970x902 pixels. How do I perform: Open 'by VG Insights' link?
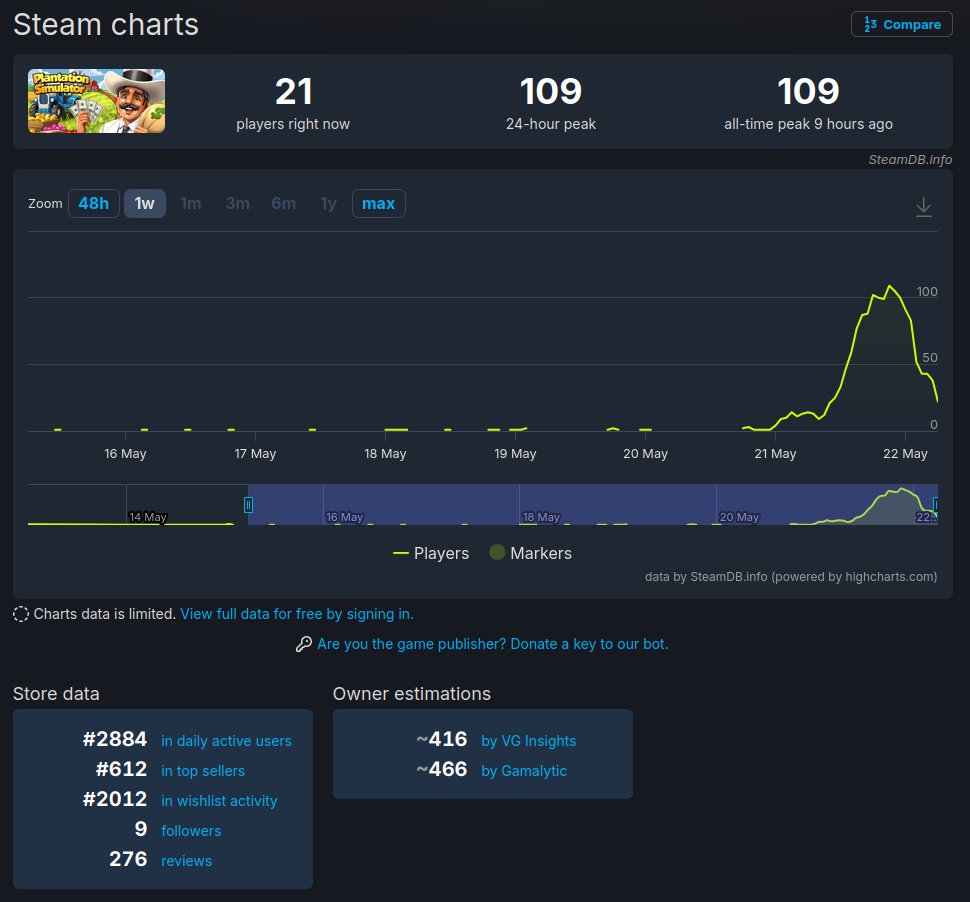point(528,741)
